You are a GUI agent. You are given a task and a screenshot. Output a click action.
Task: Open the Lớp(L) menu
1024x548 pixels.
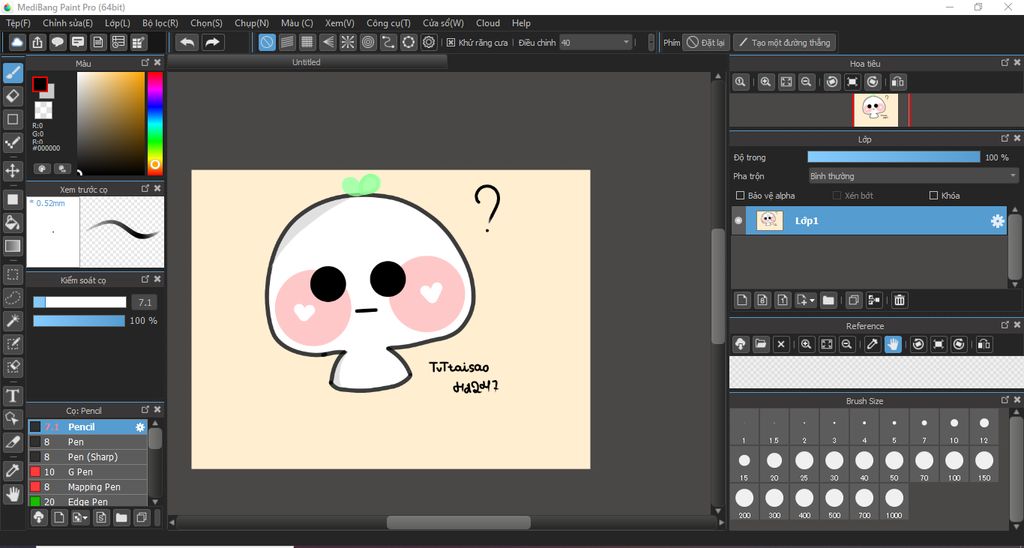[118, 23]
